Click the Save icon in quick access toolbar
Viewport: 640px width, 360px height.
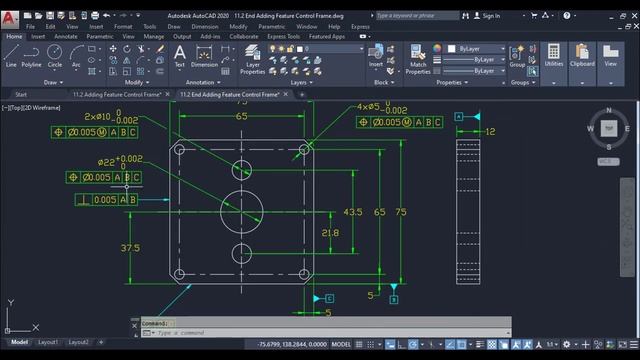(50, 16)
